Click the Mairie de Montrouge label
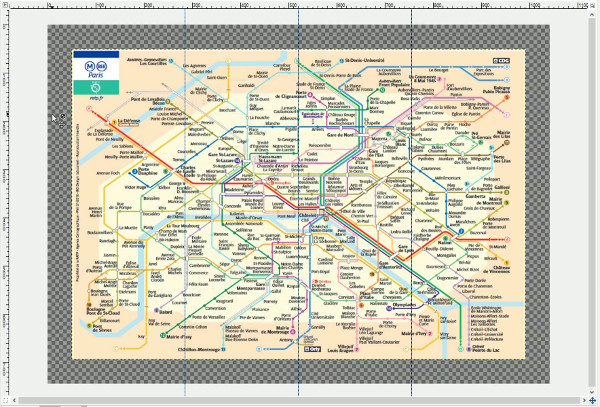 coord(275,330)
